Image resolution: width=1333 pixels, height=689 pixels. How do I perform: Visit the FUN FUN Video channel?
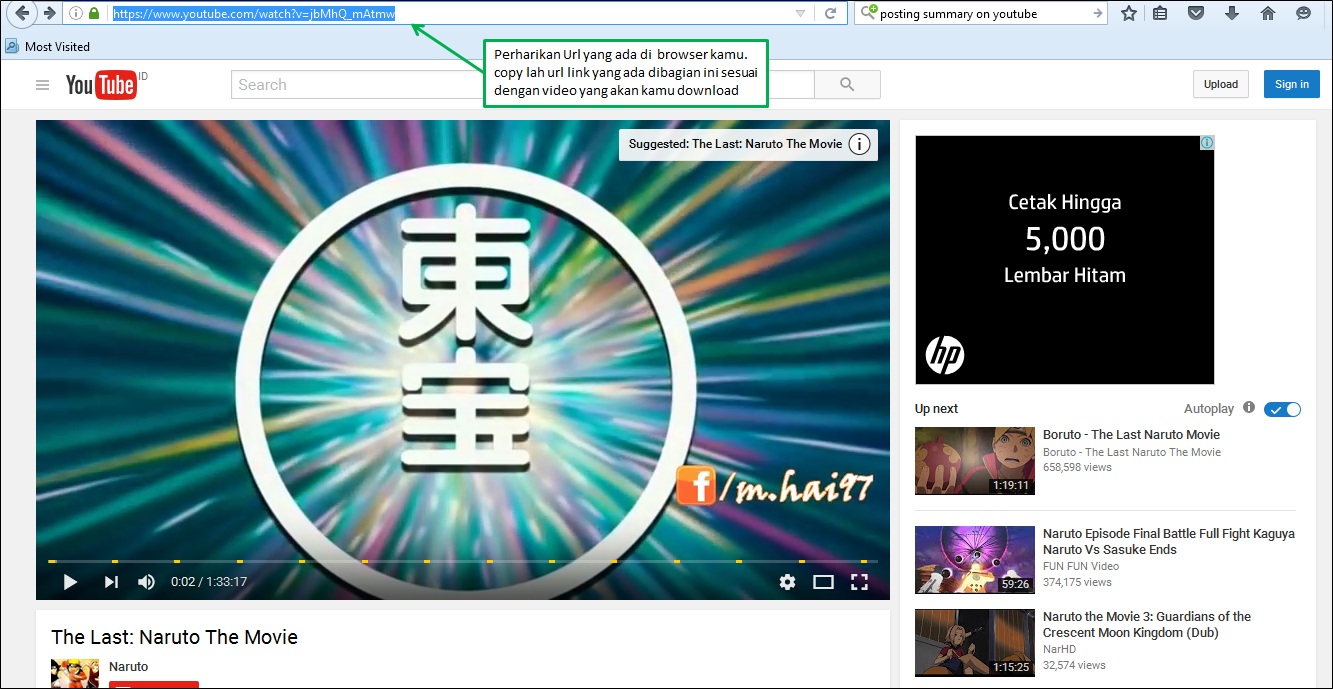coord(1083,566)
